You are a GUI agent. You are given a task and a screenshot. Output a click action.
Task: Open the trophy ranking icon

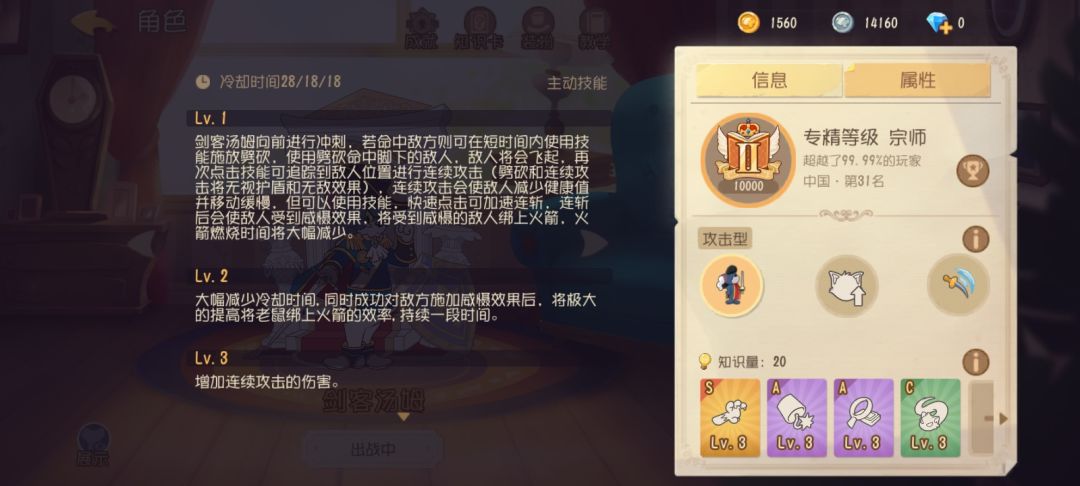coord(973,171)
